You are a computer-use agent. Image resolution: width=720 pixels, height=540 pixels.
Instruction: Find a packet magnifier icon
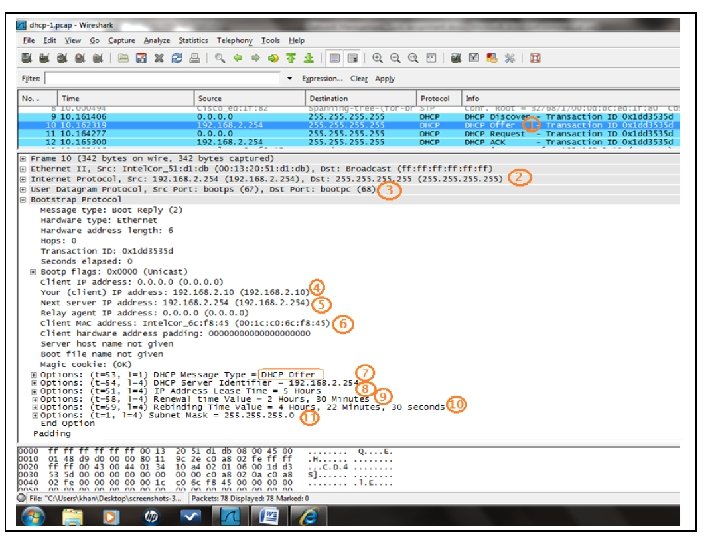[220, 58]
